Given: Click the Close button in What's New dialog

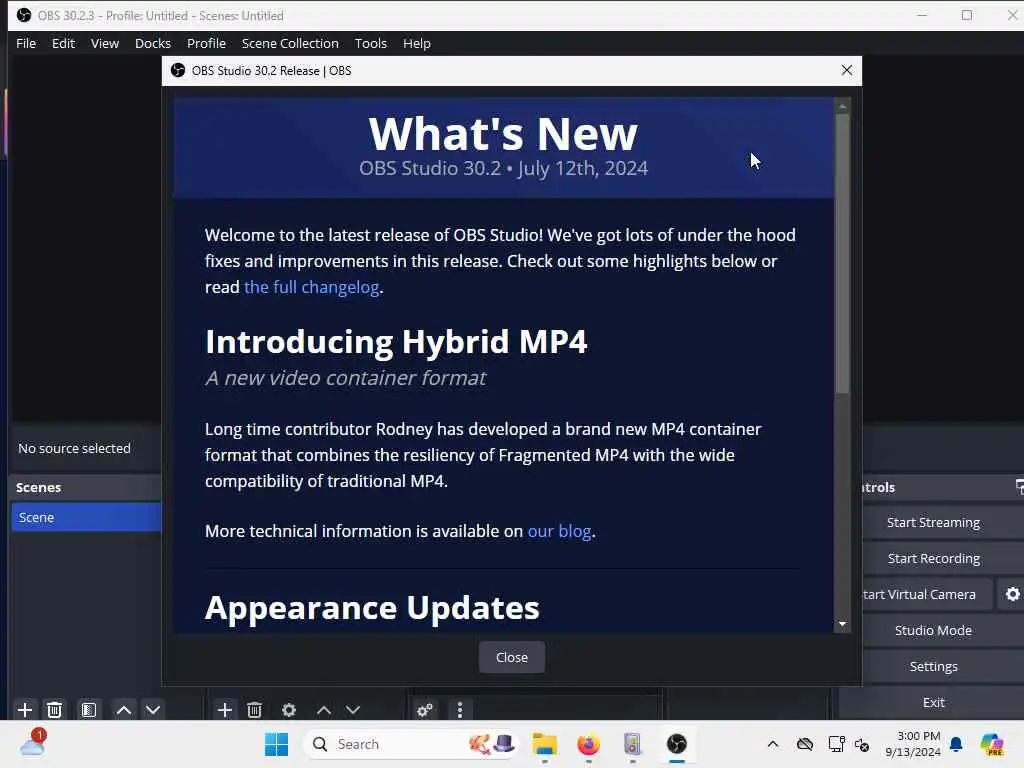Looking at the screenshot, I should (511, 657).
